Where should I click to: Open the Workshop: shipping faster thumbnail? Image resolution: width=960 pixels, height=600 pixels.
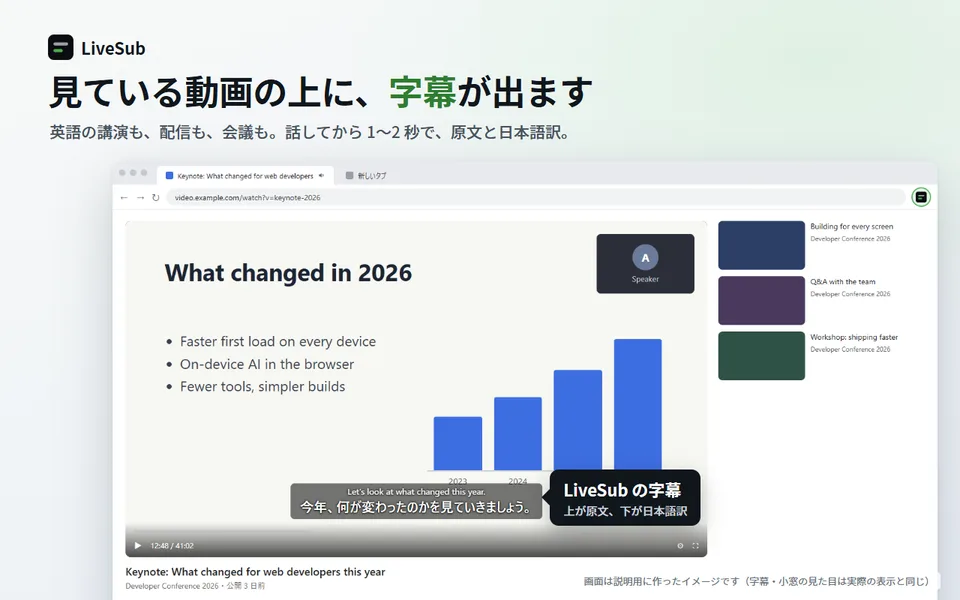coord(762,356)
